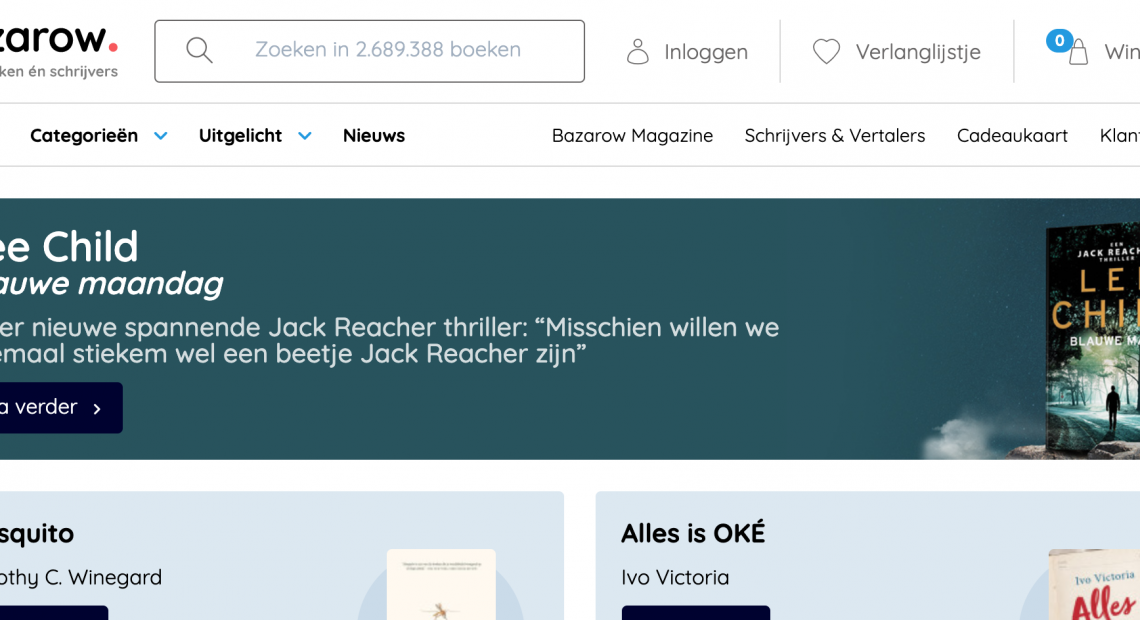Click the Lee Child banner heading
This screenshot has width=1140, height=620.
pos(69,246)
